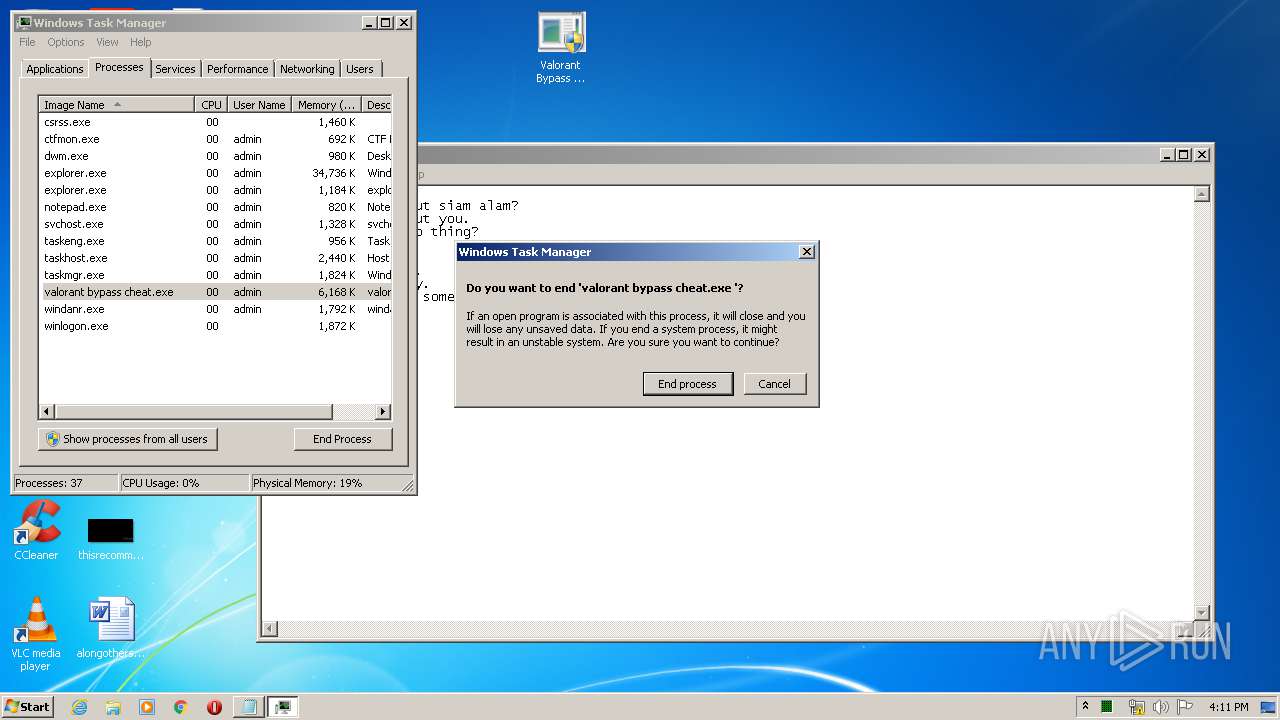Open clock showing 4:11 PM

1228,707
